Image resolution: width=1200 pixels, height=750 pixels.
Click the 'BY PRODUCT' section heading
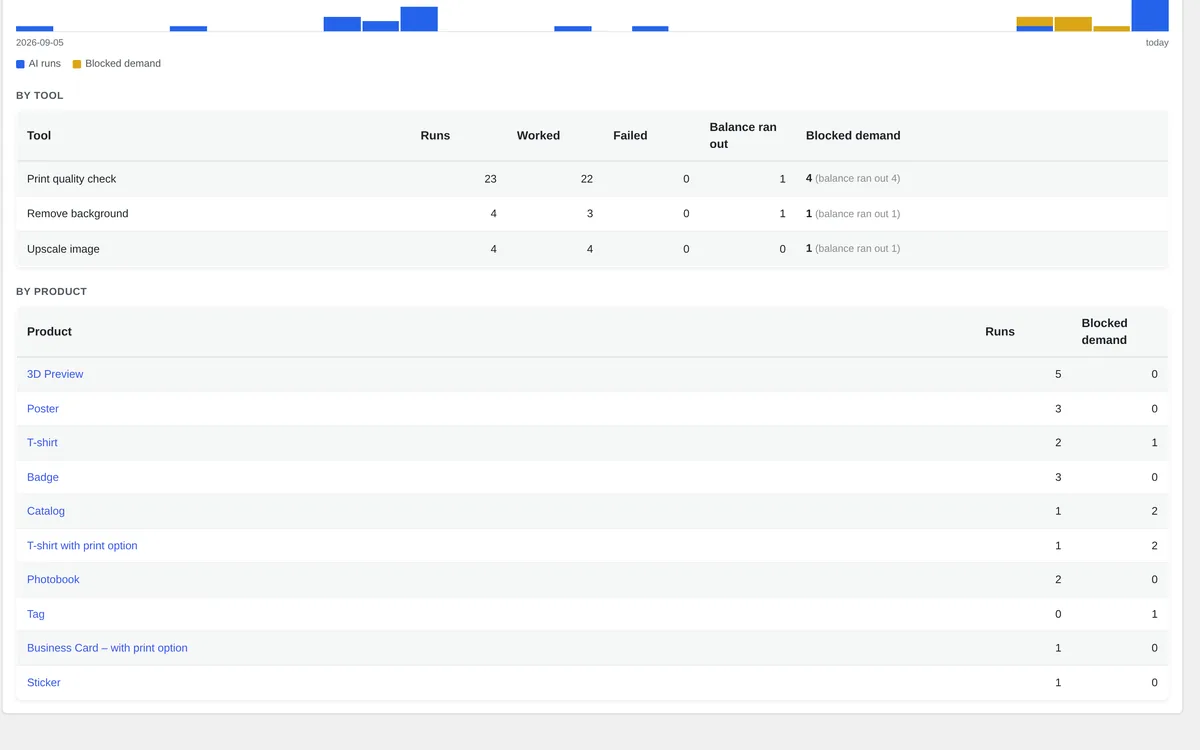pos(52,292)
